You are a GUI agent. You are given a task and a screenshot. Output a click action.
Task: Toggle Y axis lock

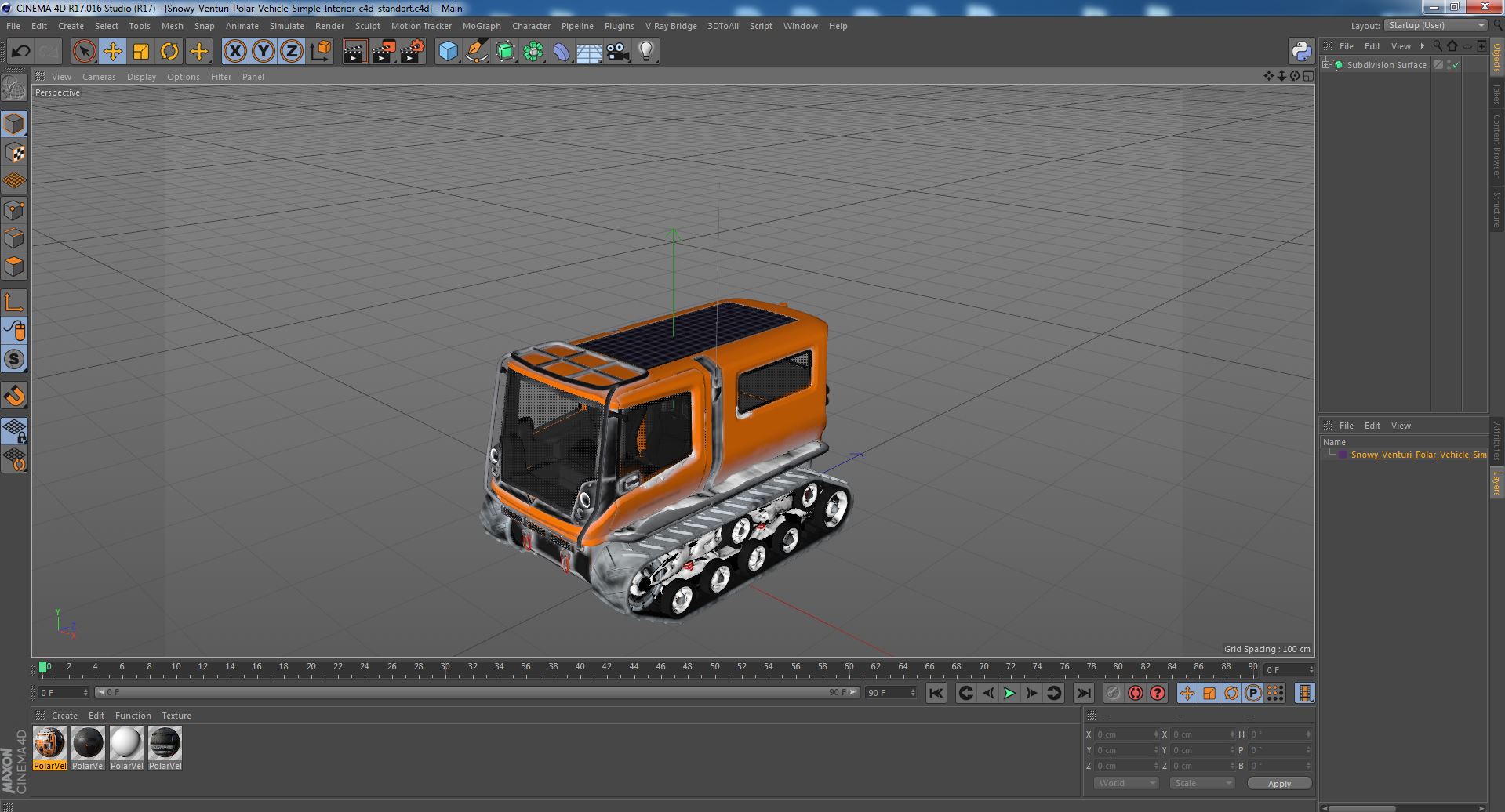(264, 52)
